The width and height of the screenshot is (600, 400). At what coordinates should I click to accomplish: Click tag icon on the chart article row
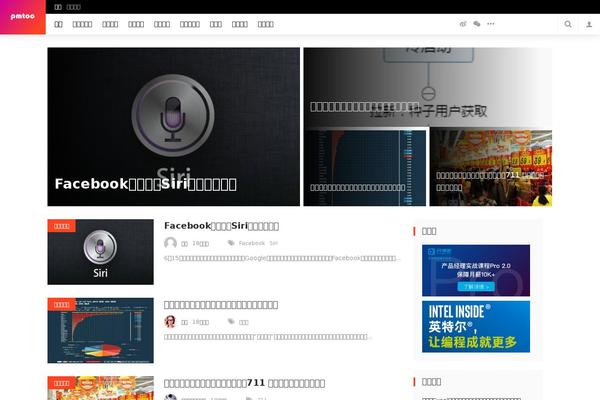coord(231,322)
